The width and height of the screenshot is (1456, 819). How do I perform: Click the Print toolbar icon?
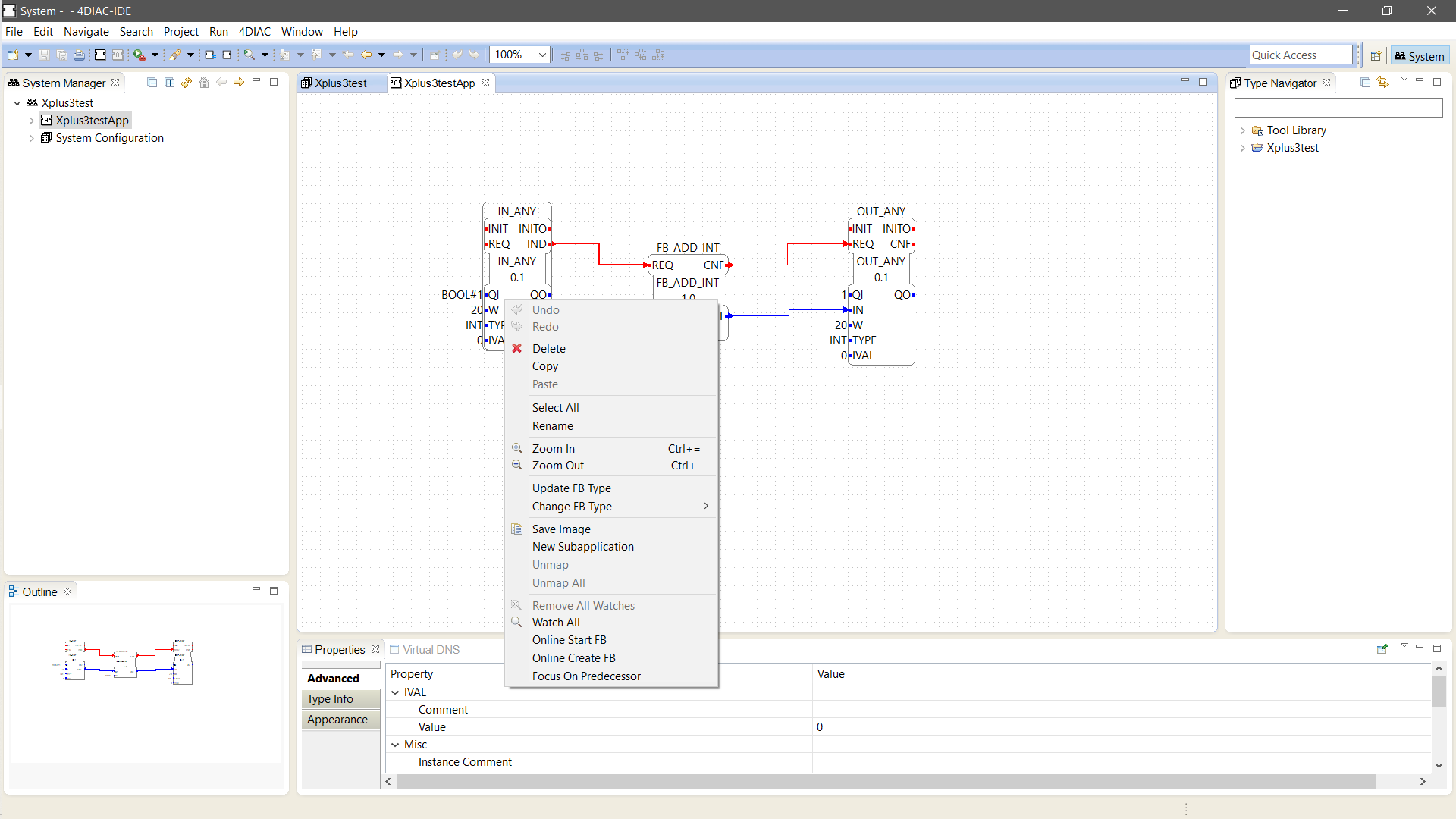pyautogui.click(x=79, y=55)
